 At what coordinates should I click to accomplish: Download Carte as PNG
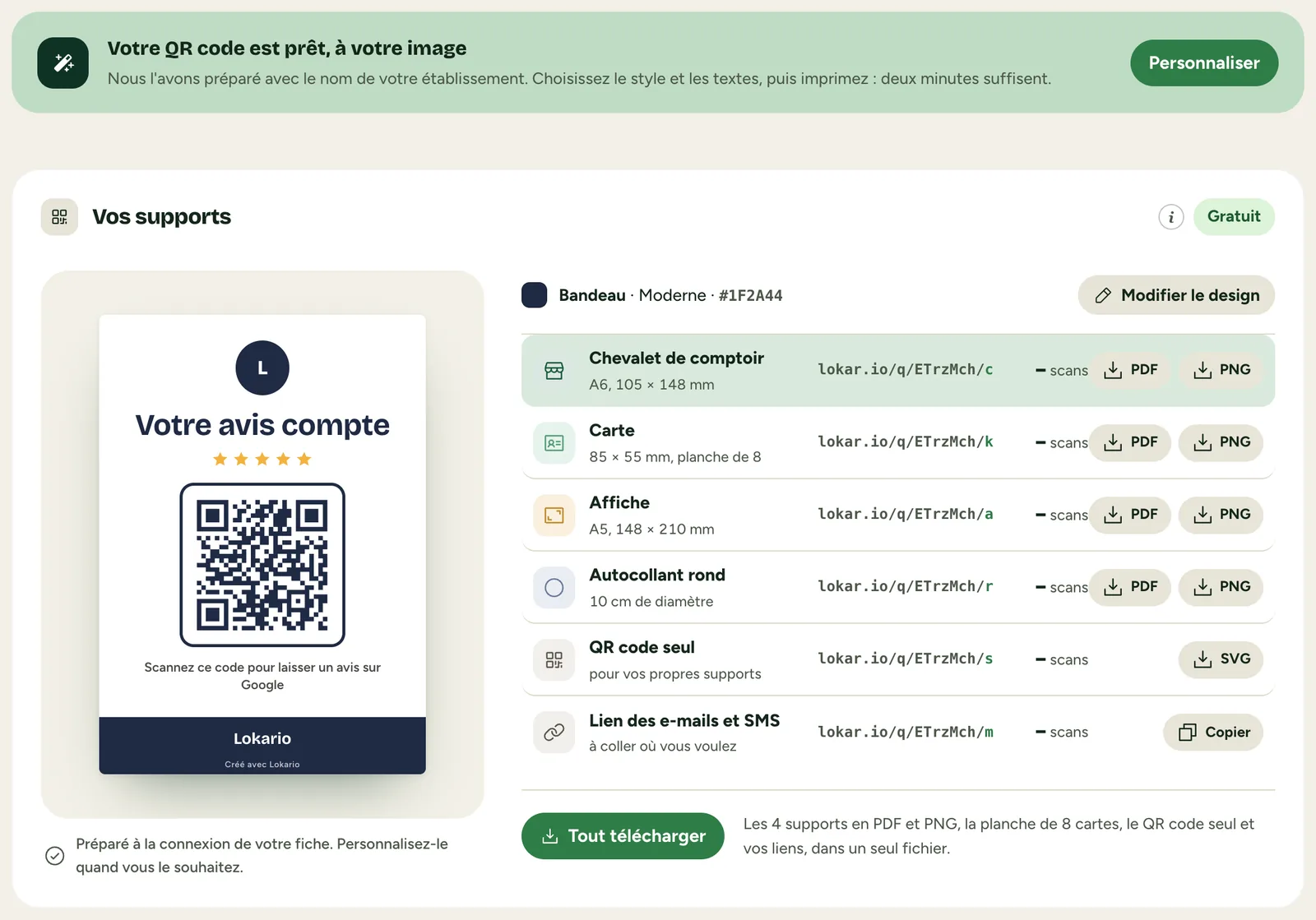click(1221, 442)
